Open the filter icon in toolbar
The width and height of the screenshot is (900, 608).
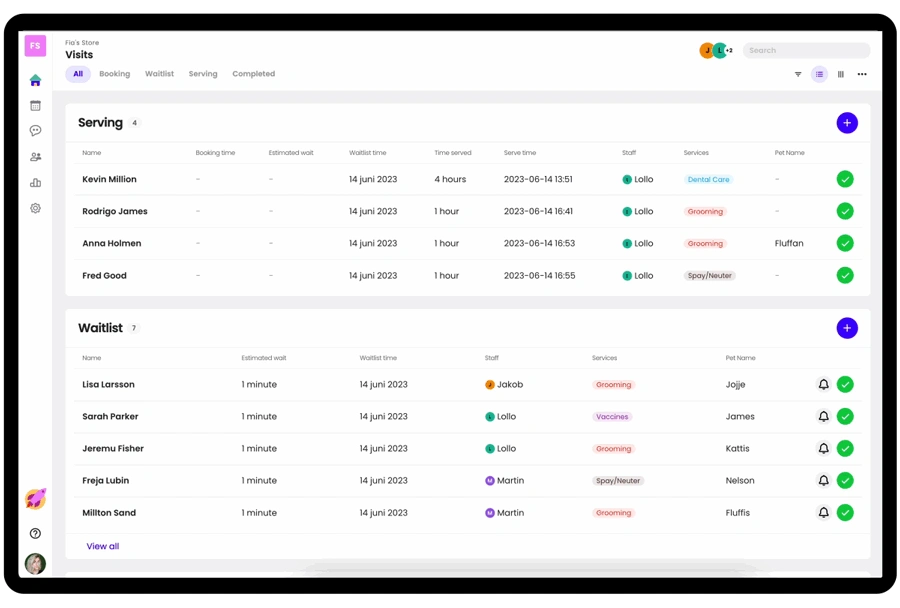[x=798, y=74]
